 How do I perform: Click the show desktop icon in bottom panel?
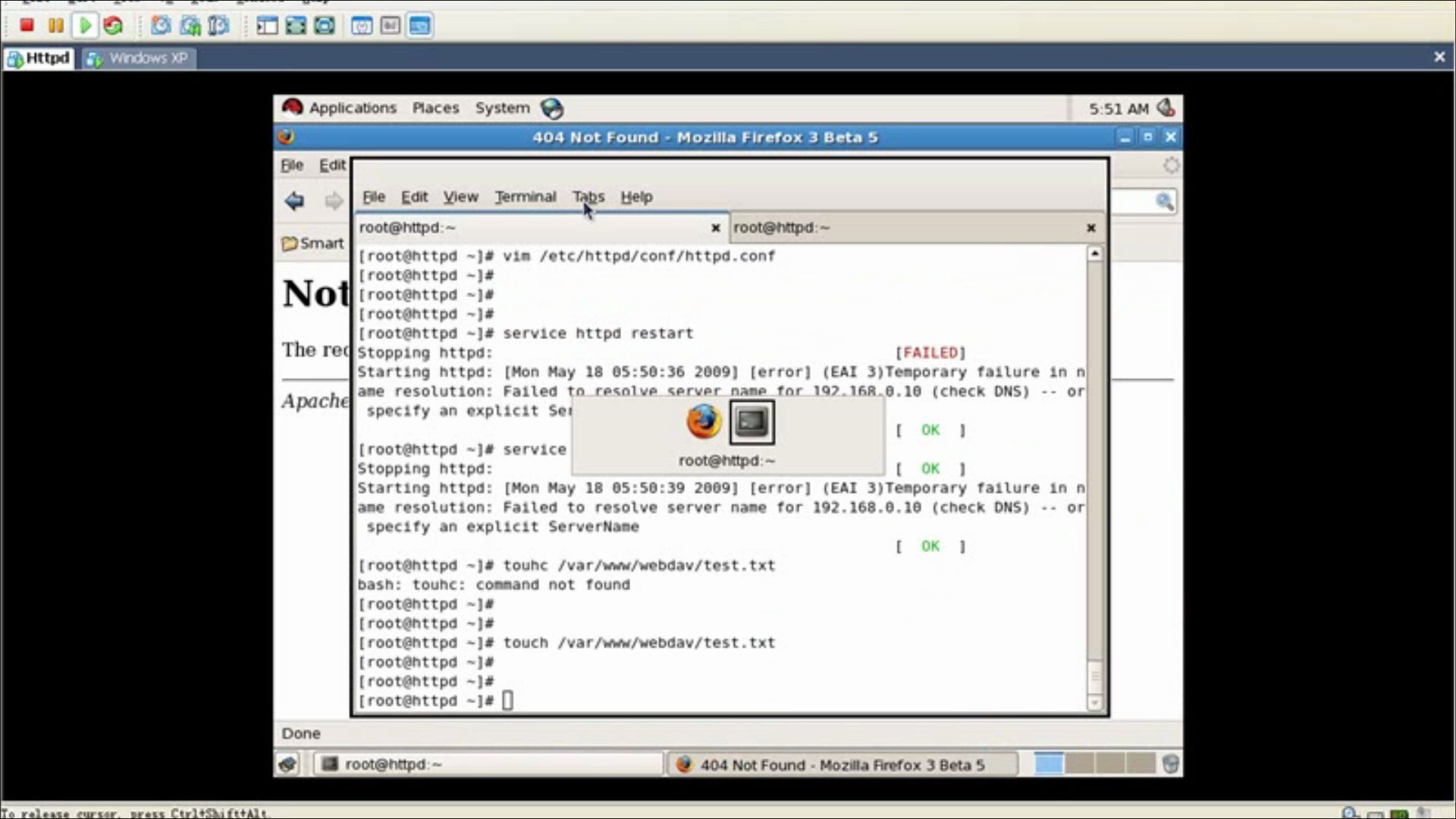pyautogui.click(x=287, y=764)
